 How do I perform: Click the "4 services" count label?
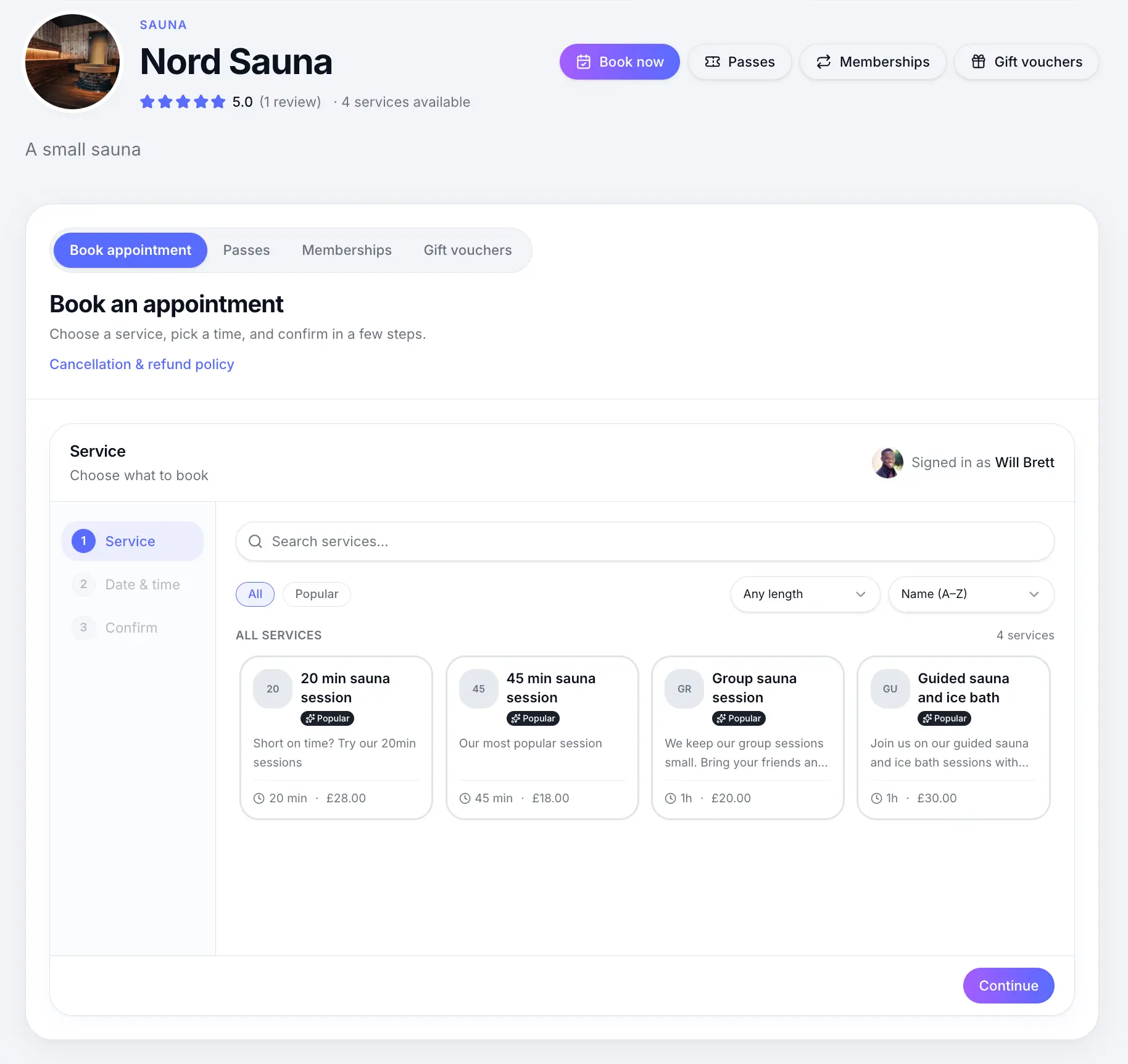coord(1025,635)
